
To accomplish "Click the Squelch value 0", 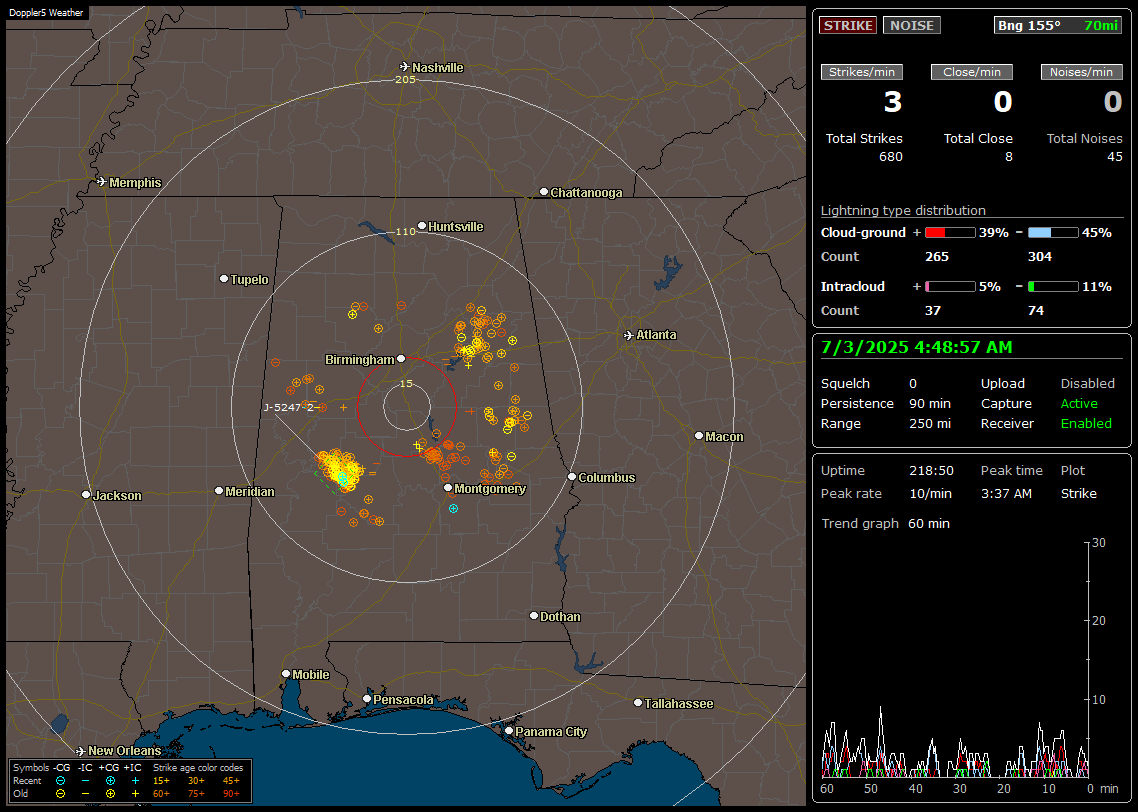I will click(912, 384).
